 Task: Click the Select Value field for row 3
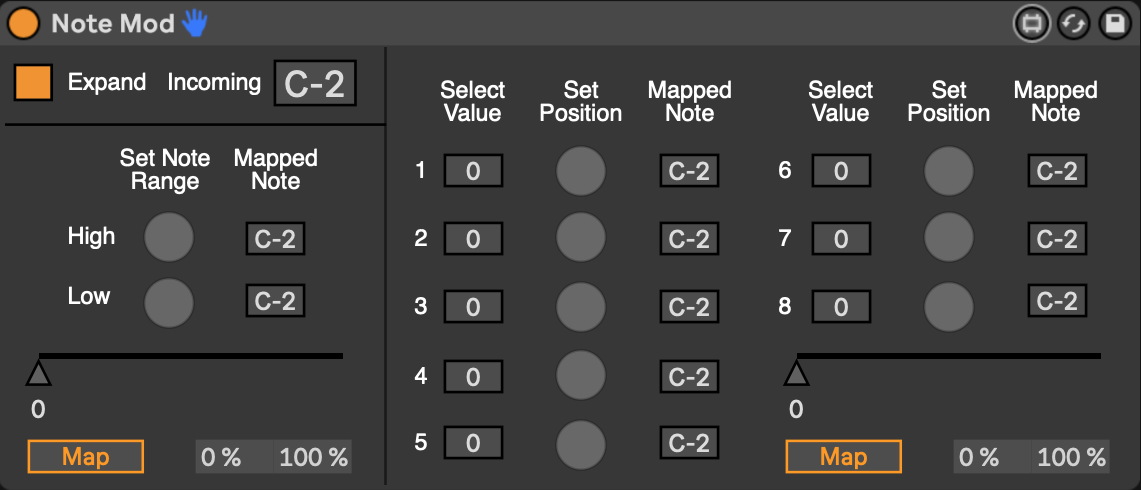[473, 307]
